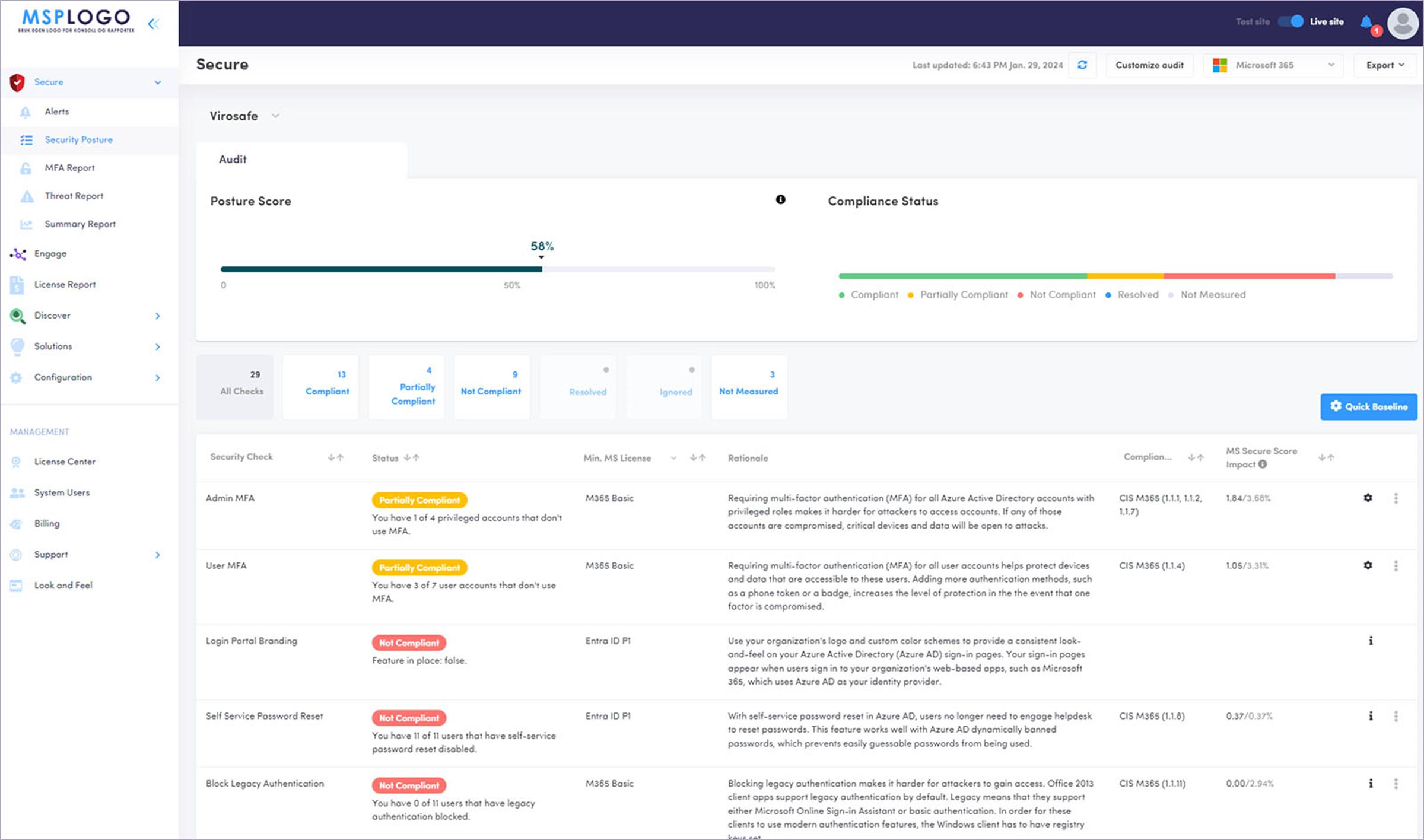Viewport: 1424px width, 840px height.
Task: Toggle the Virosafe dropdown expander
Action: pos(278,116)
